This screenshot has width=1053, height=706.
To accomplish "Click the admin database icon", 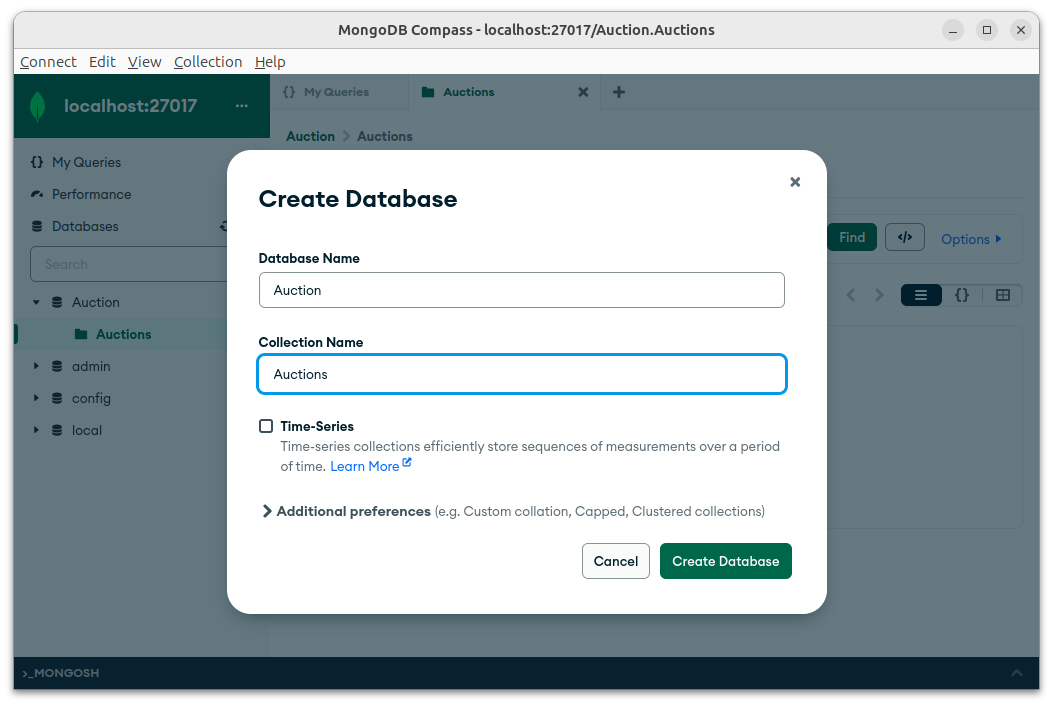I will 57,366.
